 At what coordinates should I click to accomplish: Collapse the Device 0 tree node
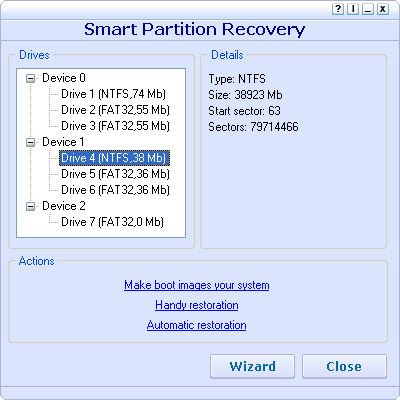tap(31, 79)
